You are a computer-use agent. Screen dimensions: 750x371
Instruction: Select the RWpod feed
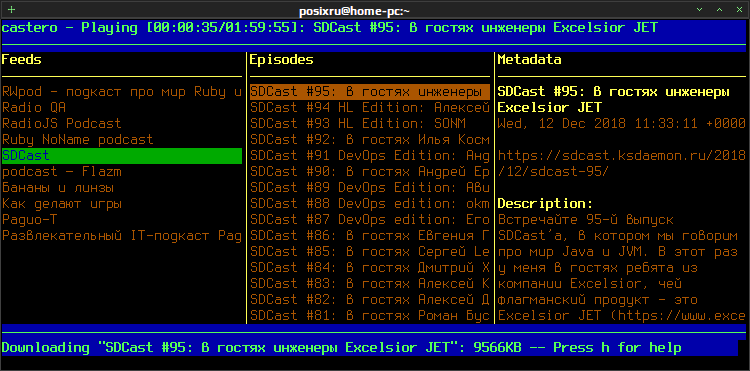click(x=122, y=92)
